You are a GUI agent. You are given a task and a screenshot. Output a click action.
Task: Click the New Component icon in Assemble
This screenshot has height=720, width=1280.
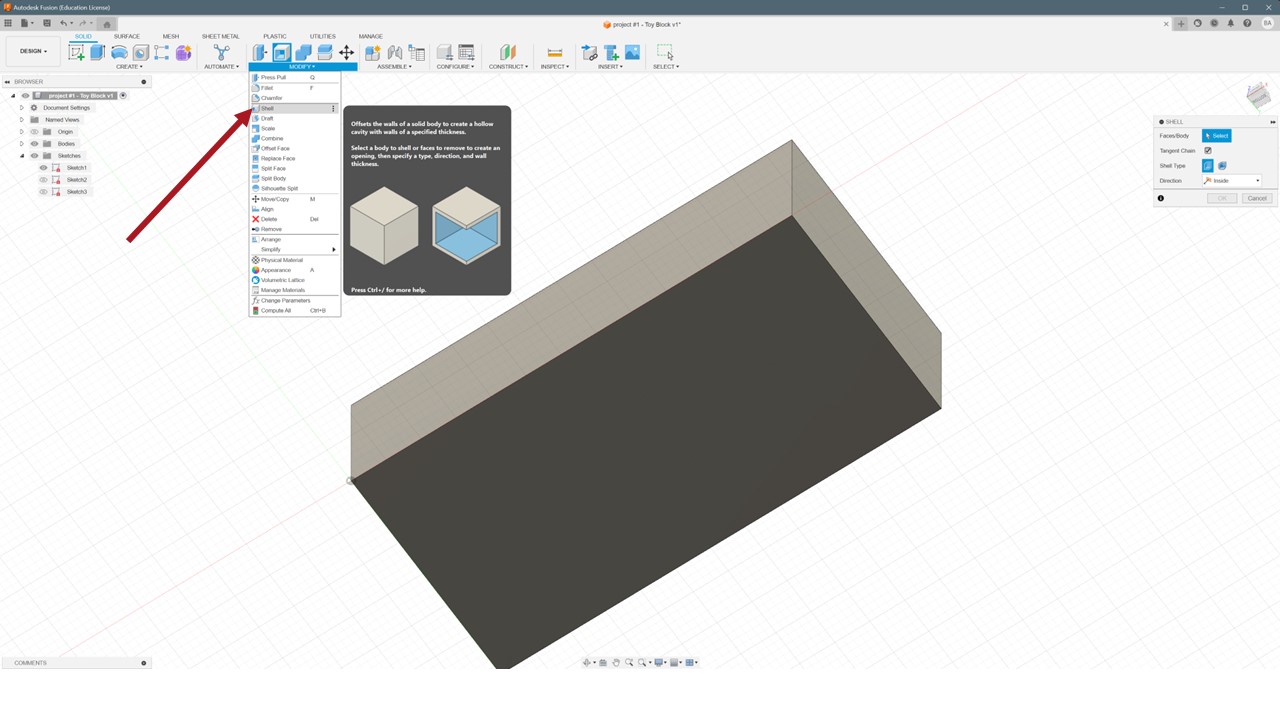(x=373, y=52)
